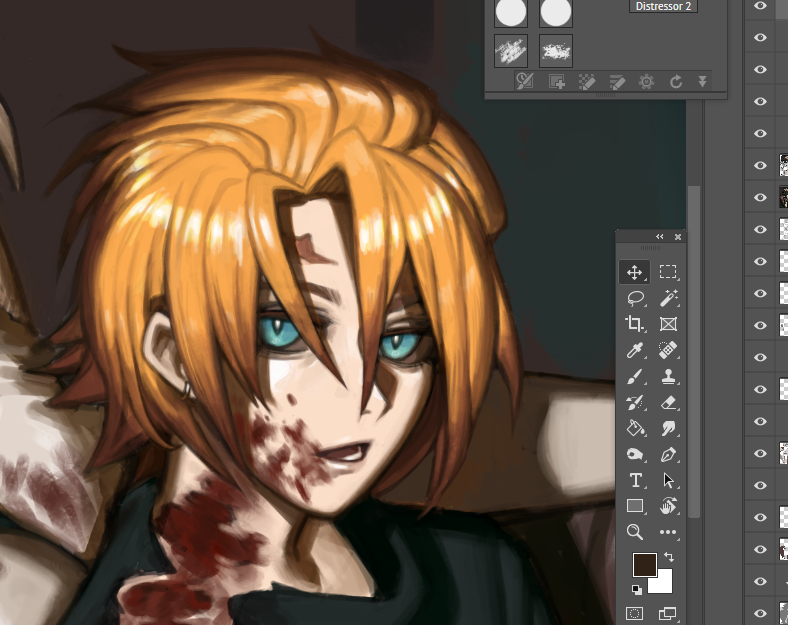Collapse the toolbar with the double-arrow
Viewport: 788px width, 625px height.
click(x=659, y=237)
